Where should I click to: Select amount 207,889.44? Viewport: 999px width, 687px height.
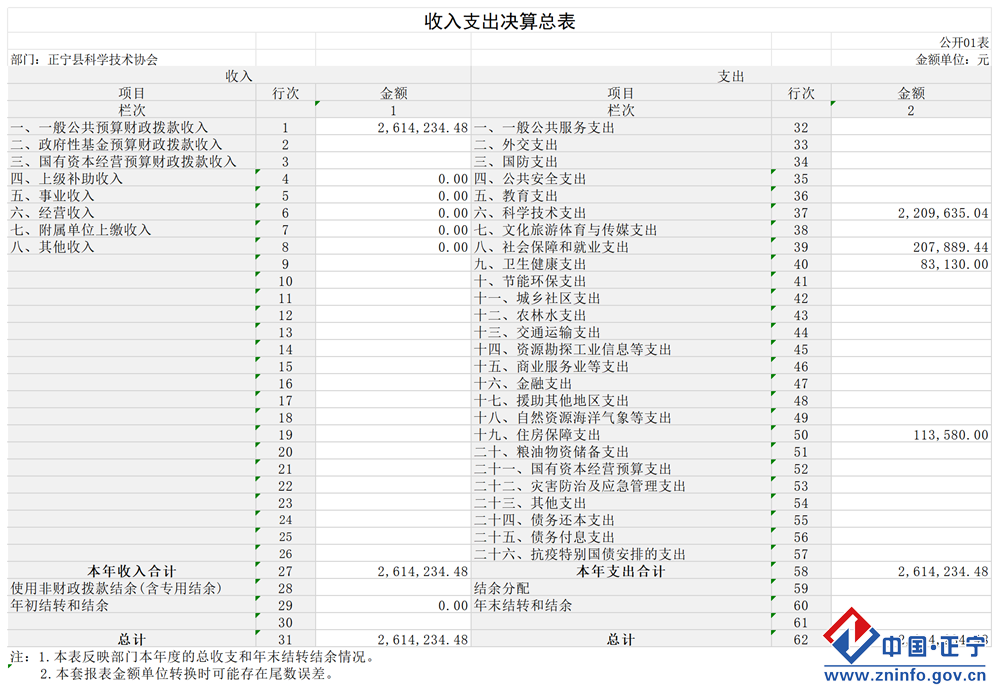pyautogui.click(x=951, y=247)
